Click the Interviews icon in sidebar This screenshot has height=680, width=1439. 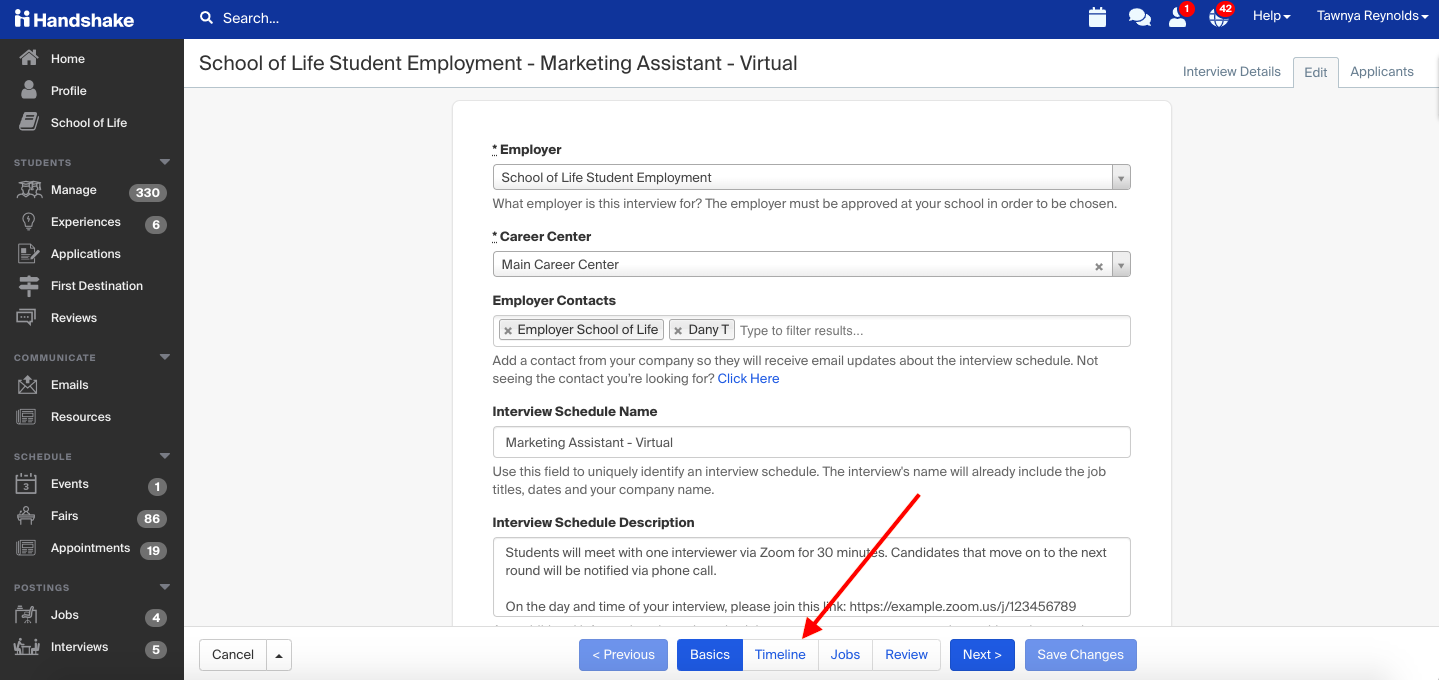(x=27, y=647)
